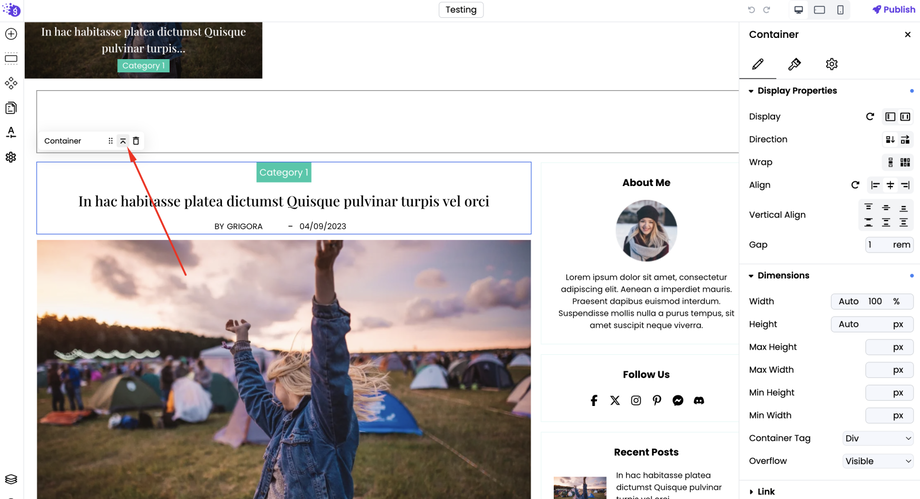Viewport: 920px width, 499px height.
Task: Set align to center option
Action: coord(890,185)
